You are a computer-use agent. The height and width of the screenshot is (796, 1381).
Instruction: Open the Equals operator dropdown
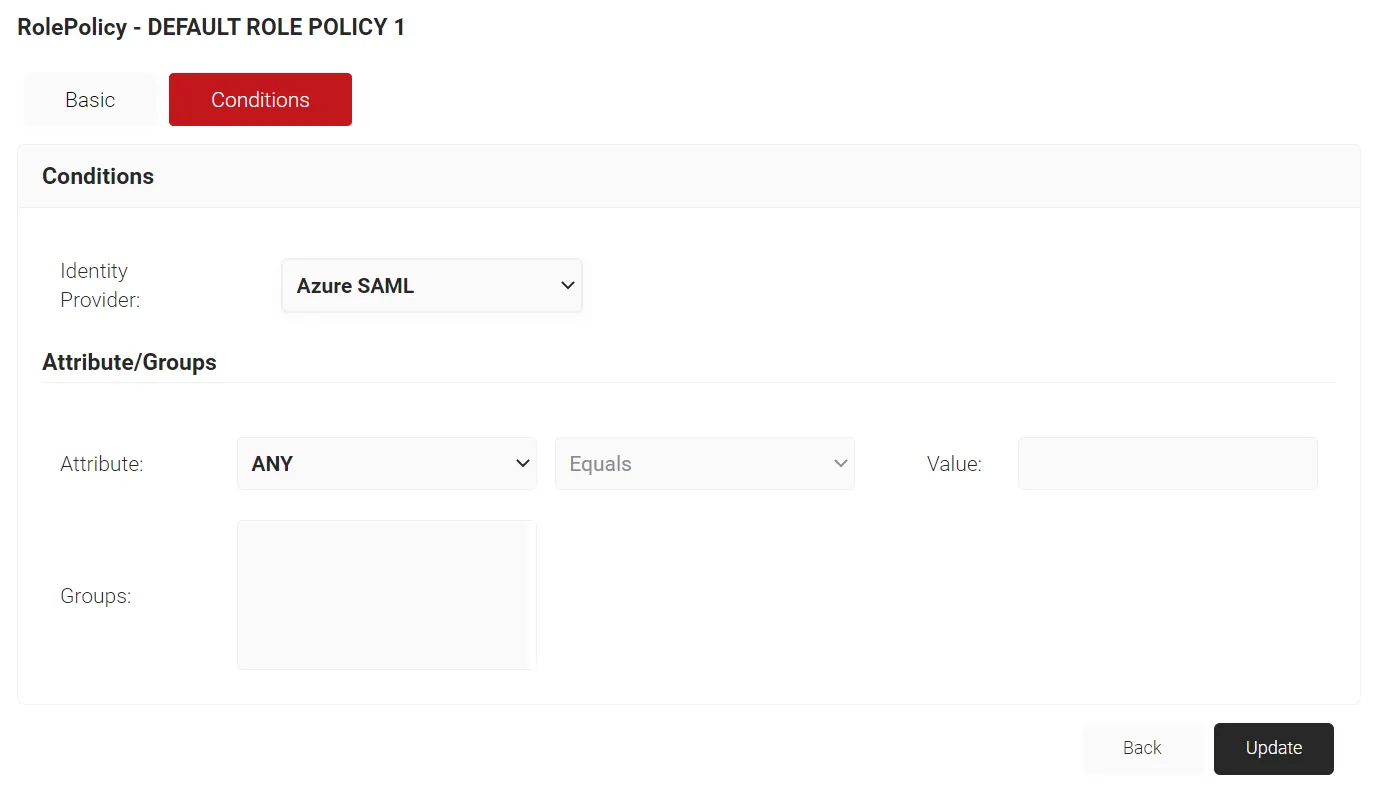(x=705, y=464)
